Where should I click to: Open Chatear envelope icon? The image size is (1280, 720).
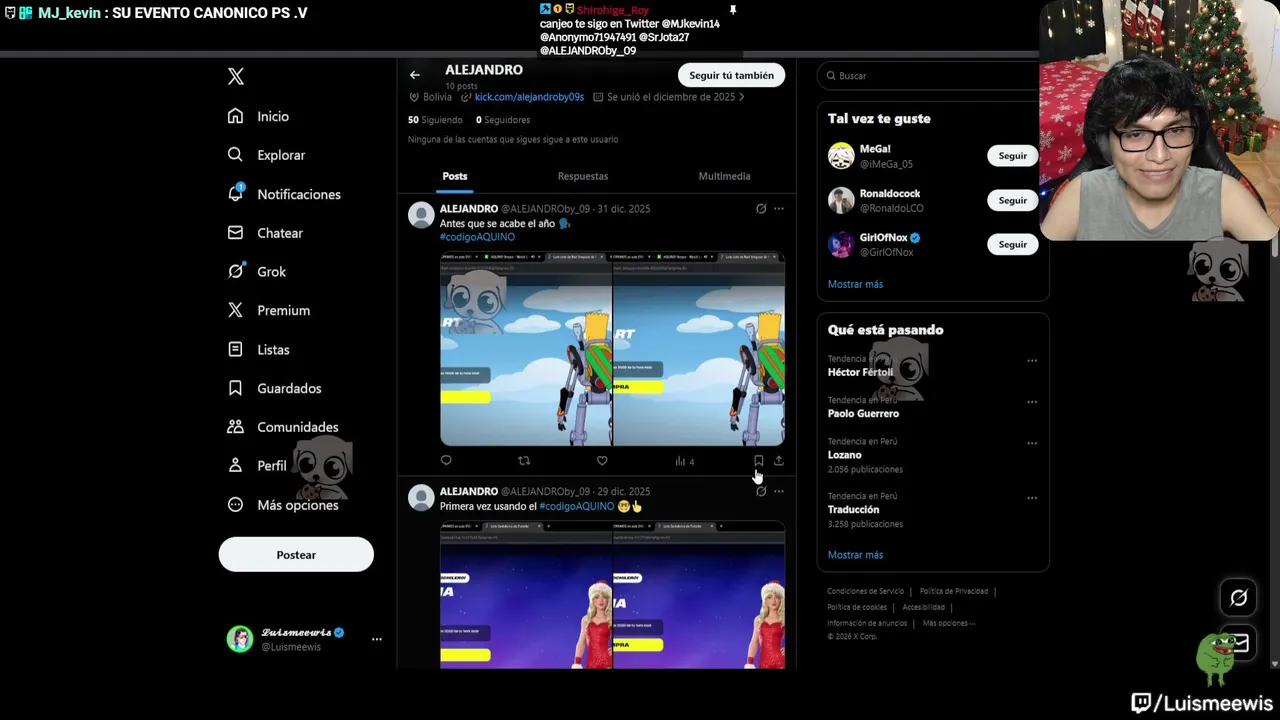tap(235, 232)
